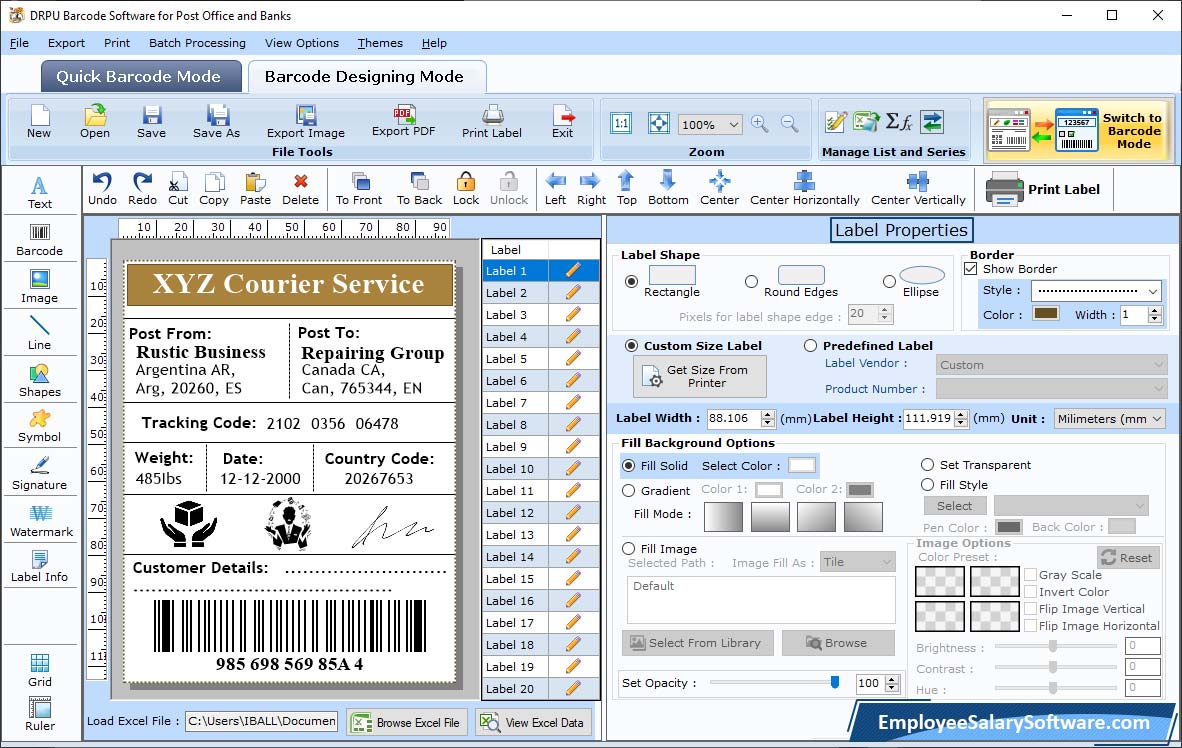Uncheck the Show Border checkbox
The image size is (1182, 748).
[971, 268]
